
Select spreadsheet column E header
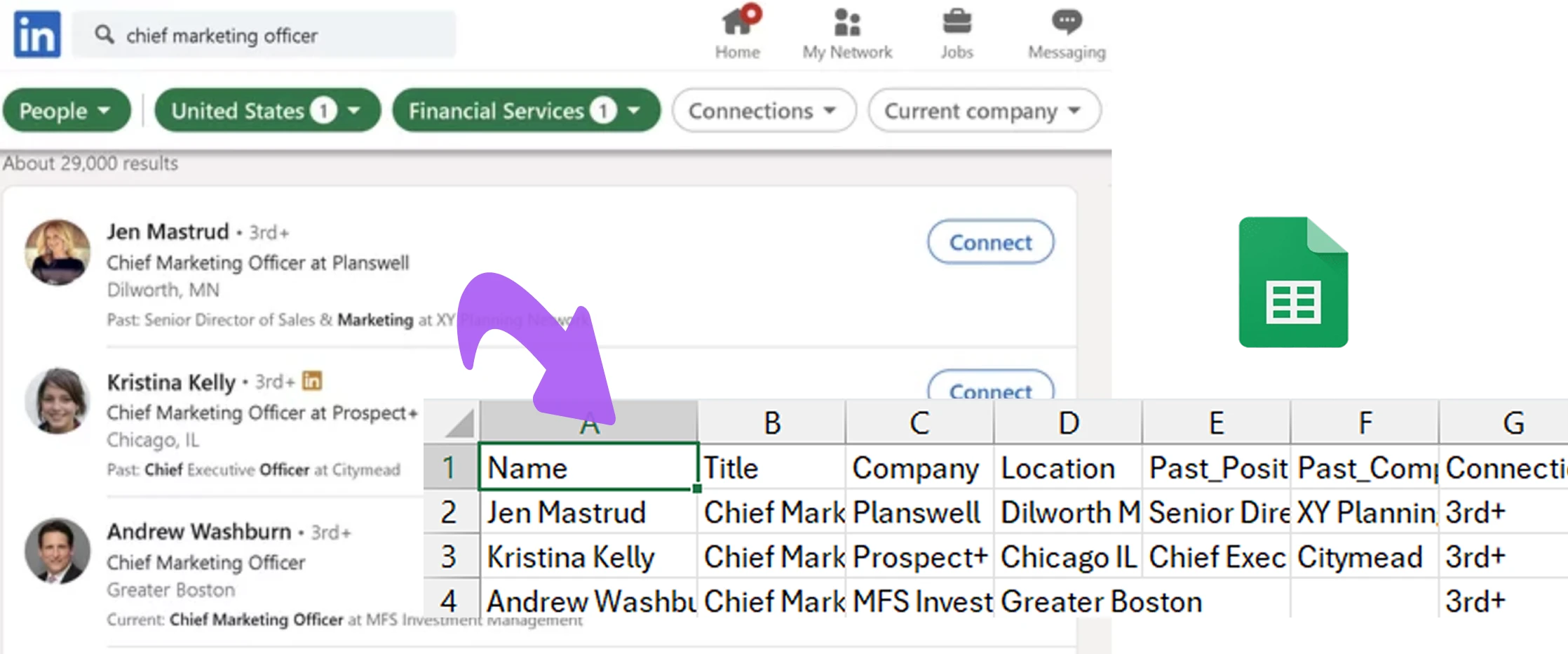click(x=1217, y=422)
